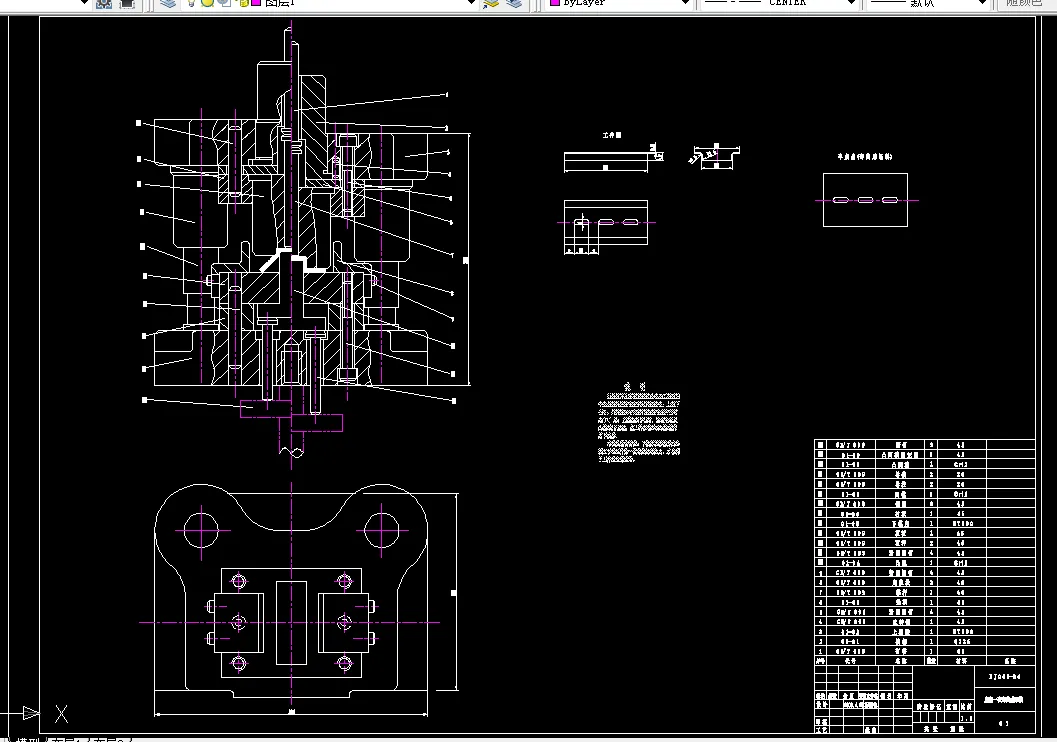Viewport: 1057px width, 742px height.
Task: Click the Layer Previous icon
Action: (x=514, y=3)
